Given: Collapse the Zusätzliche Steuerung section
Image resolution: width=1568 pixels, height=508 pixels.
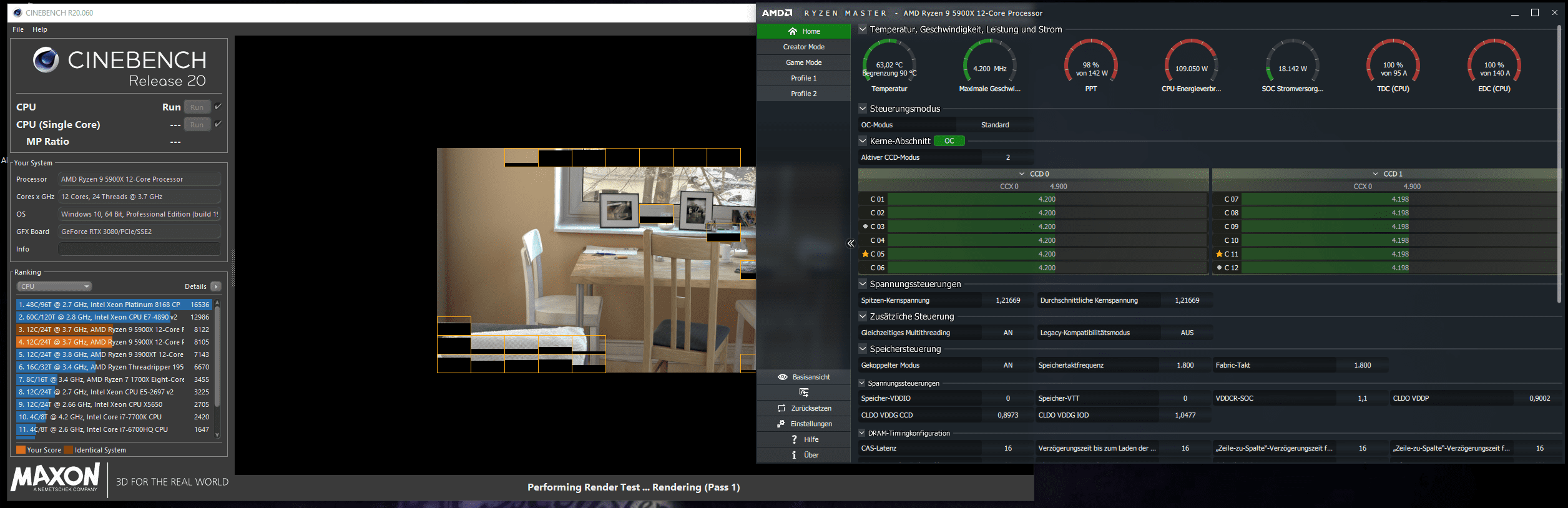Looking at the screenshot, I should pyautogui.click(x=863, y=316).
